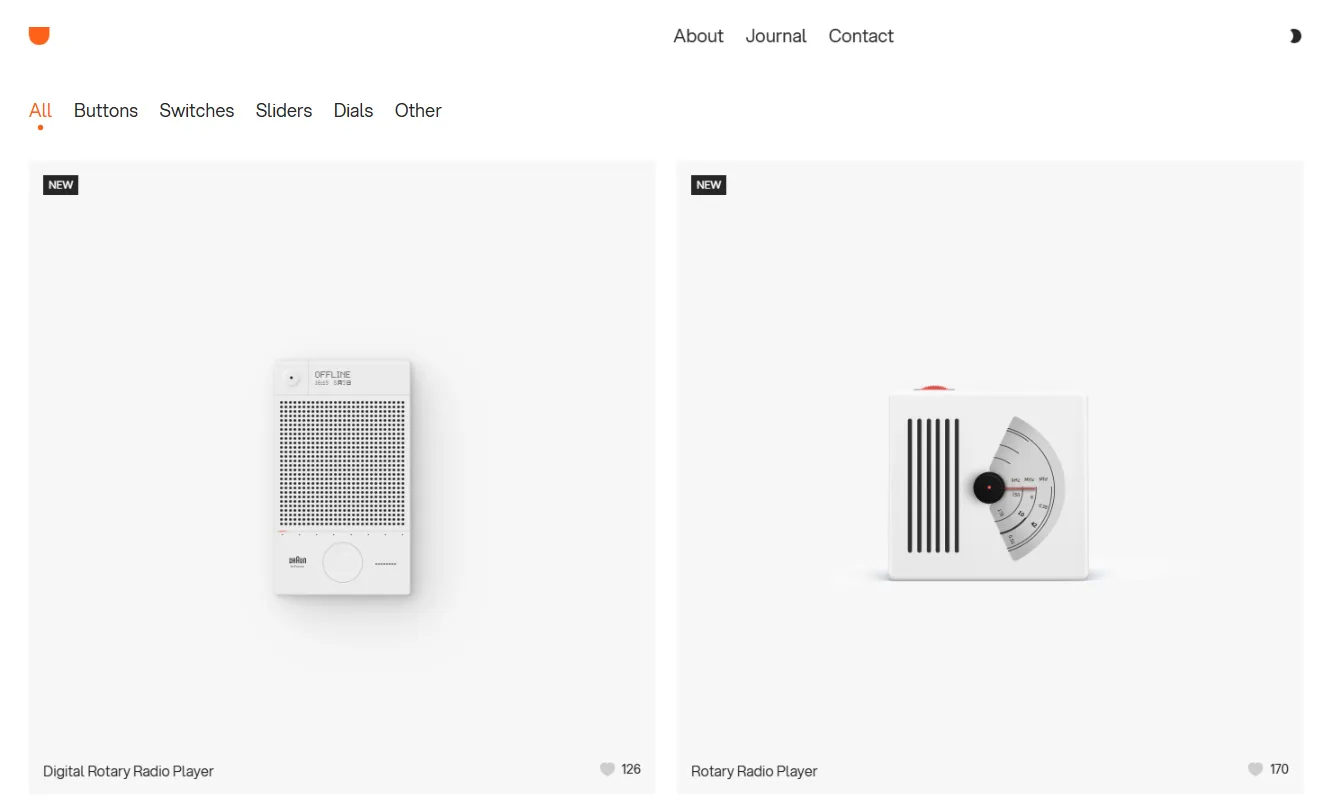This screenshot has height=810, width=1332.
Task: Like the Rotary Radio Player with the heart icon
Action: [x=1255, y=769]
